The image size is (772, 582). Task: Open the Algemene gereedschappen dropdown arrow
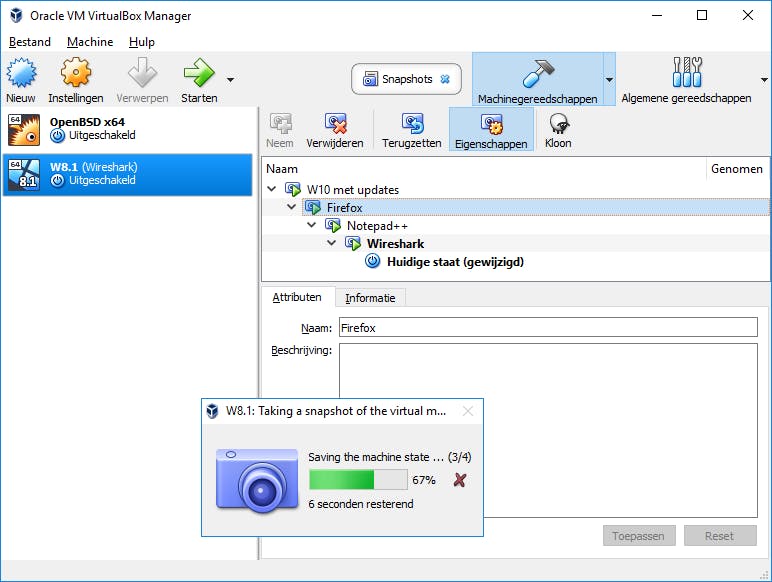pos(764,79)
